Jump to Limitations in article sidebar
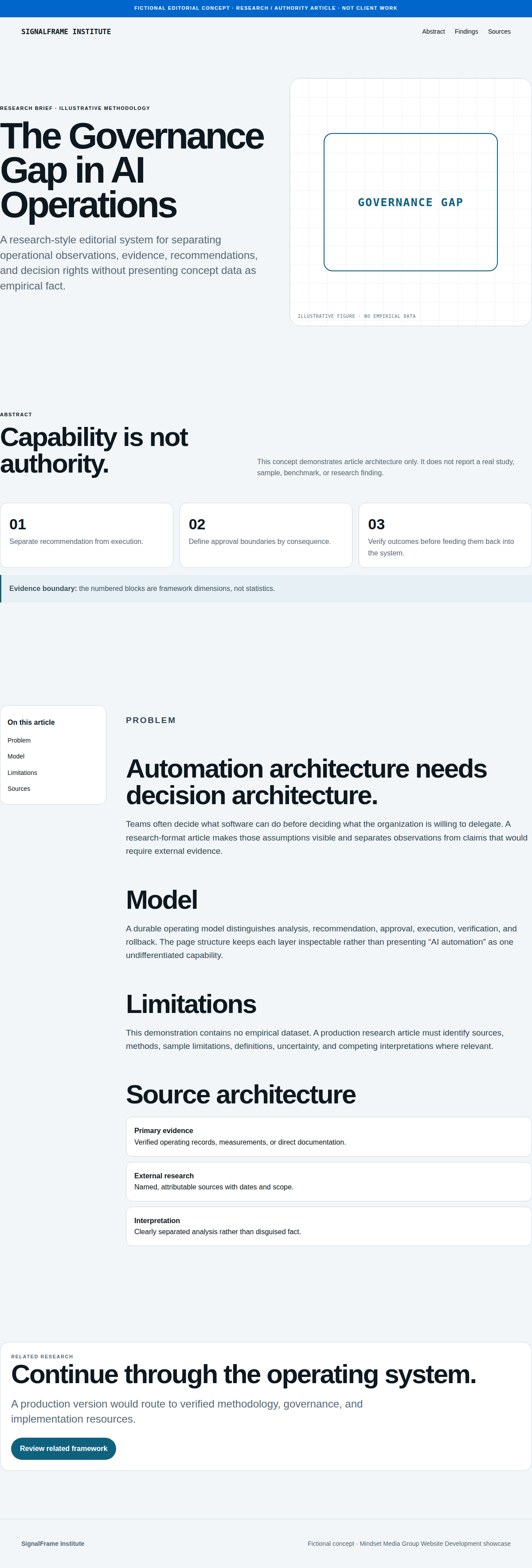532x1568 pixels. 23,772
